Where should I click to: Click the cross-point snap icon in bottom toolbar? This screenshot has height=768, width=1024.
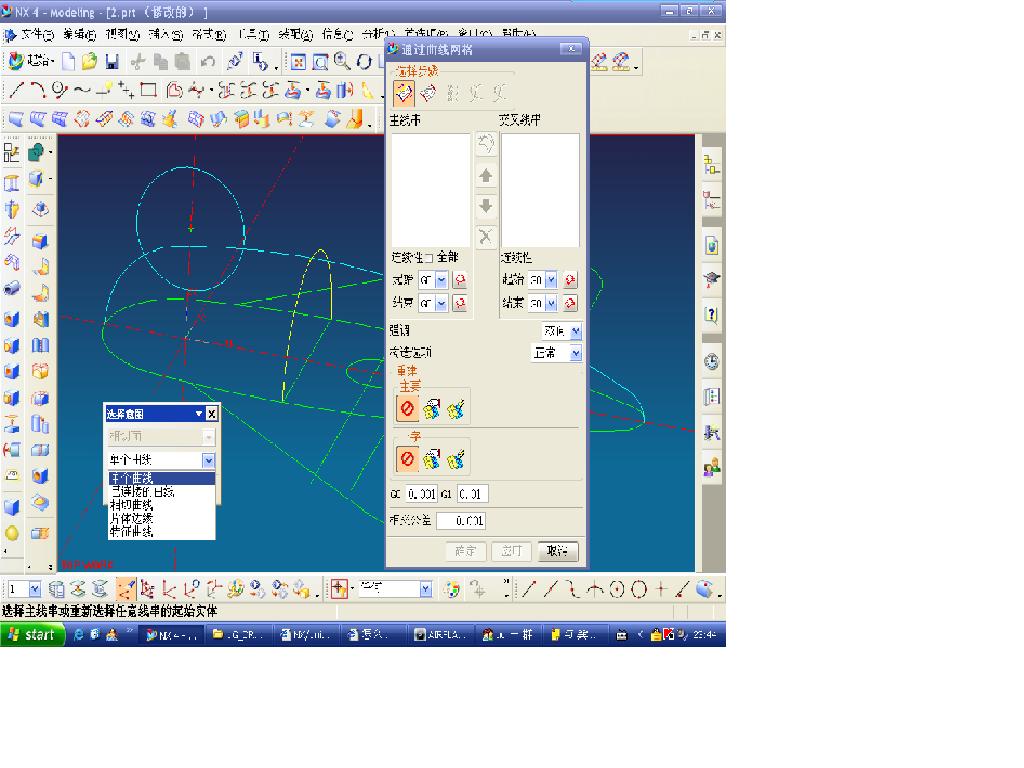pos(661,590)
